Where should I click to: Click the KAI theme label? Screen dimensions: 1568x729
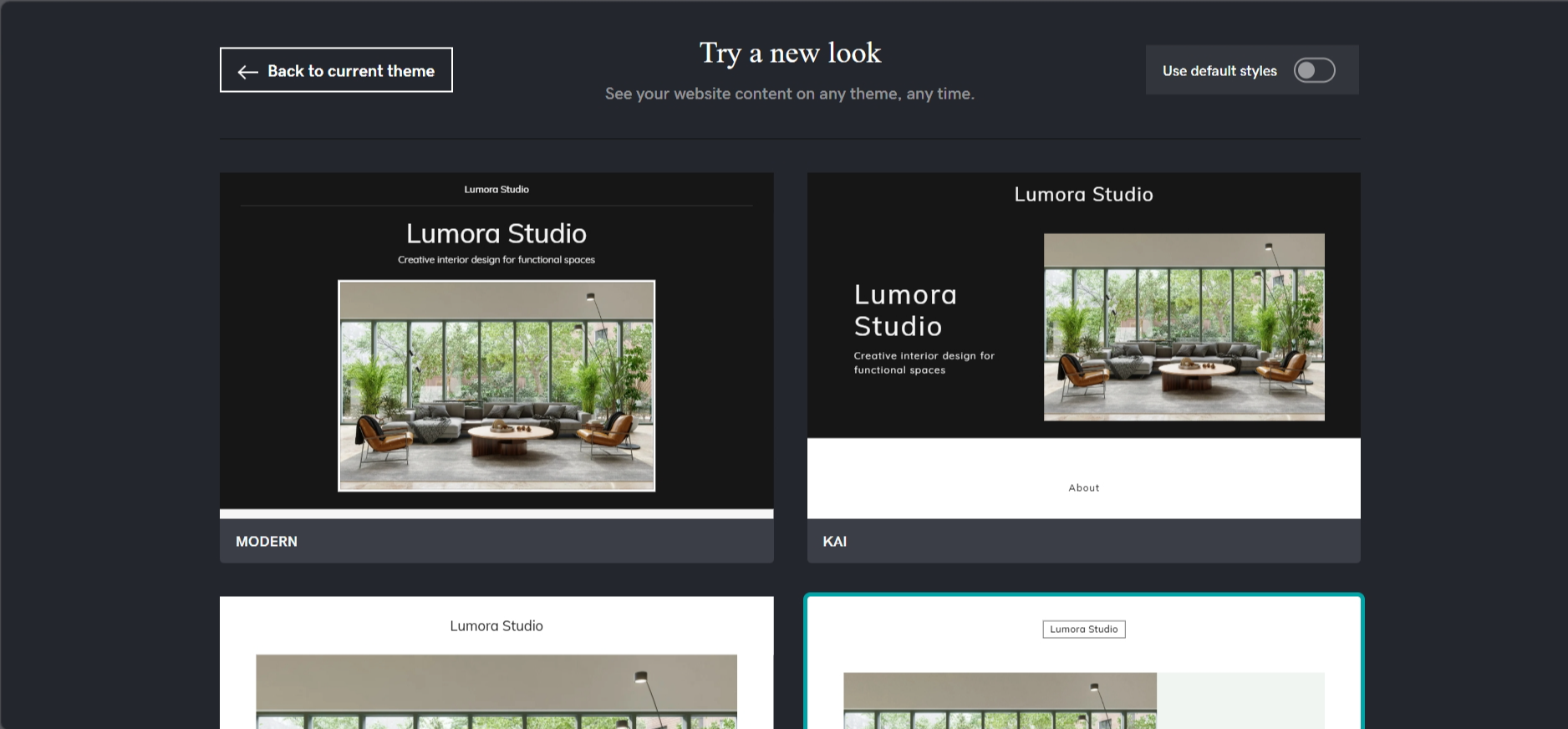(x=835, y=542)
